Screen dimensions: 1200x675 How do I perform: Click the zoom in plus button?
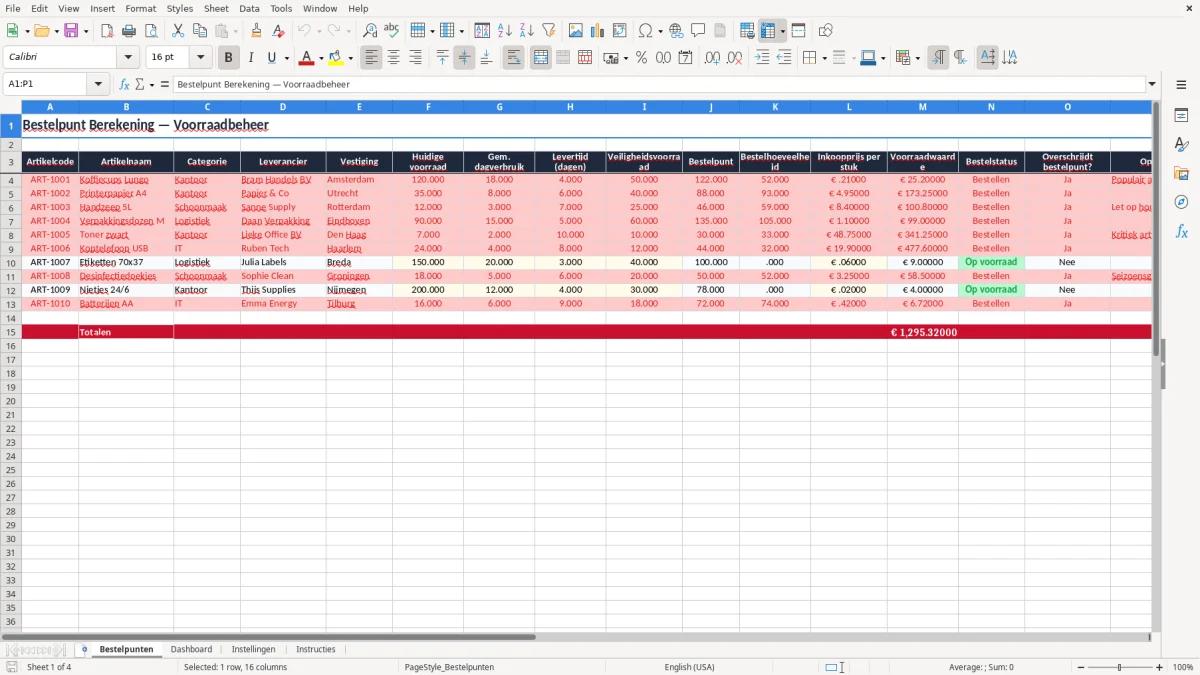[1160, 667]
